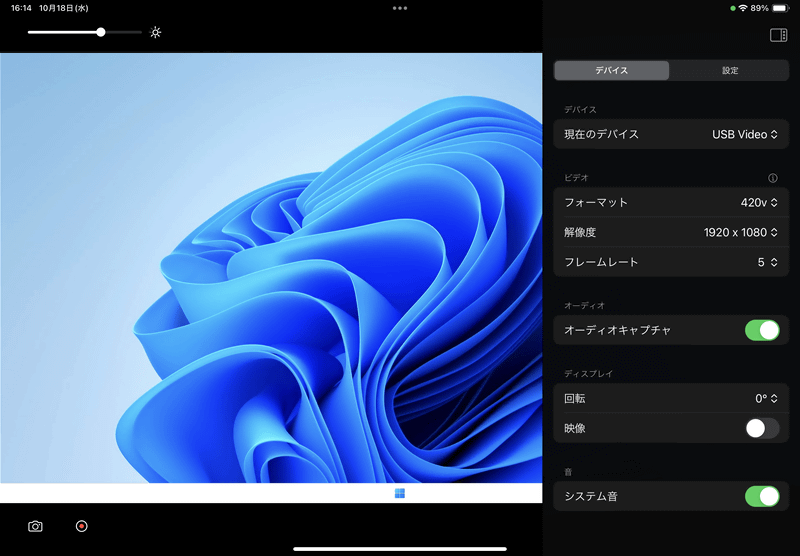
Task: Adjust the brightness slider knob
Action: tap(101, 32)
